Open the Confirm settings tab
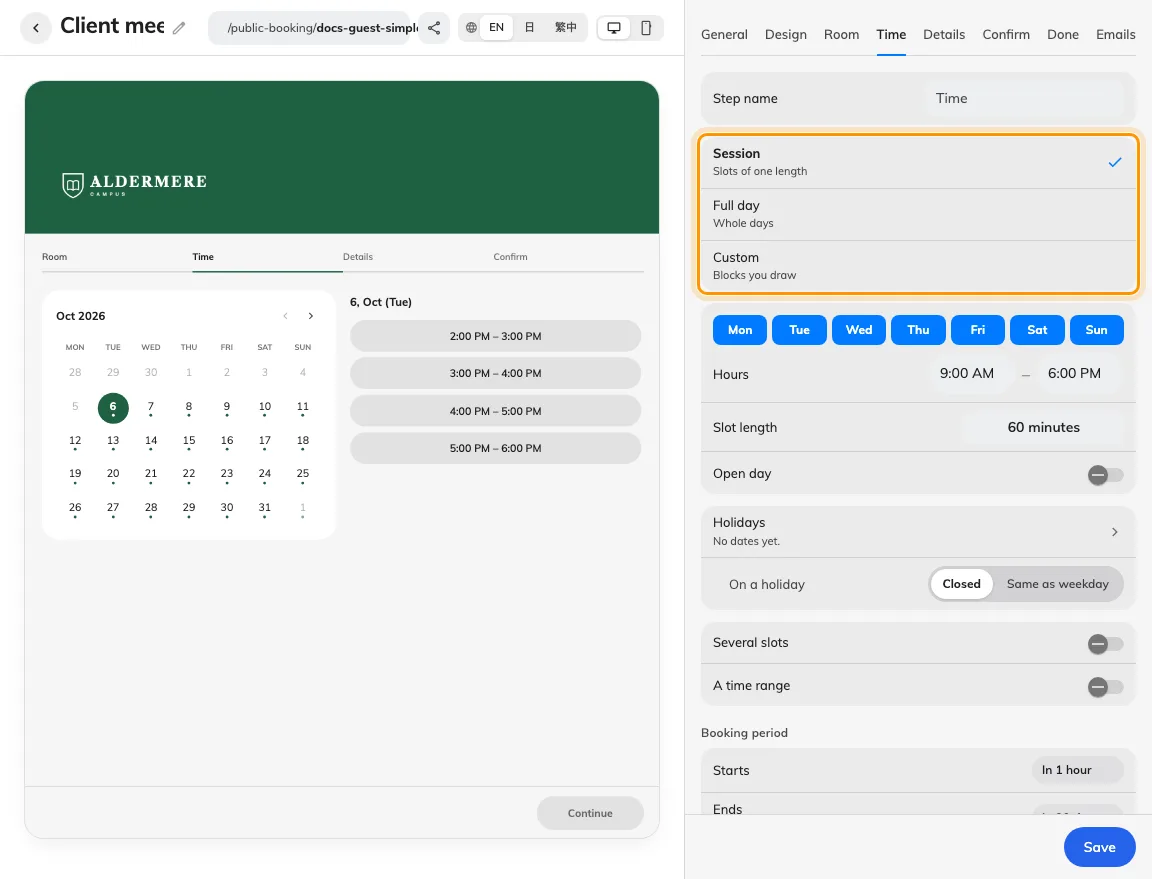This screenshot has width=1152, height=879. 1006,35
